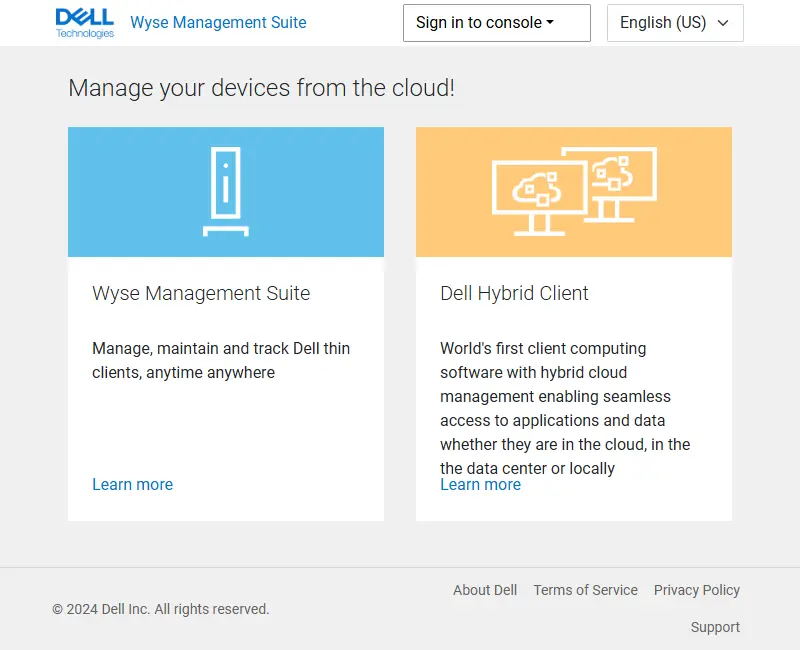View the Privacy Policy link
The width and height of the screenshot is (800, 650).
697,590
